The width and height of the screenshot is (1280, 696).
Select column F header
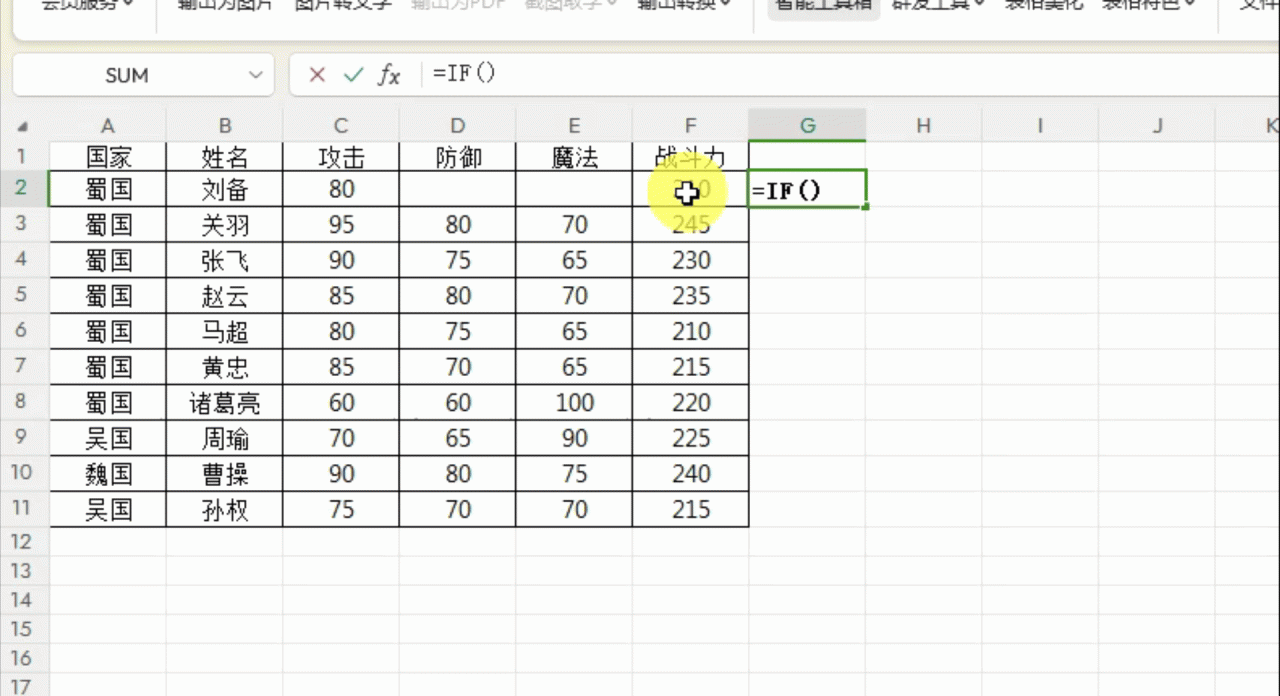[691, 126]
